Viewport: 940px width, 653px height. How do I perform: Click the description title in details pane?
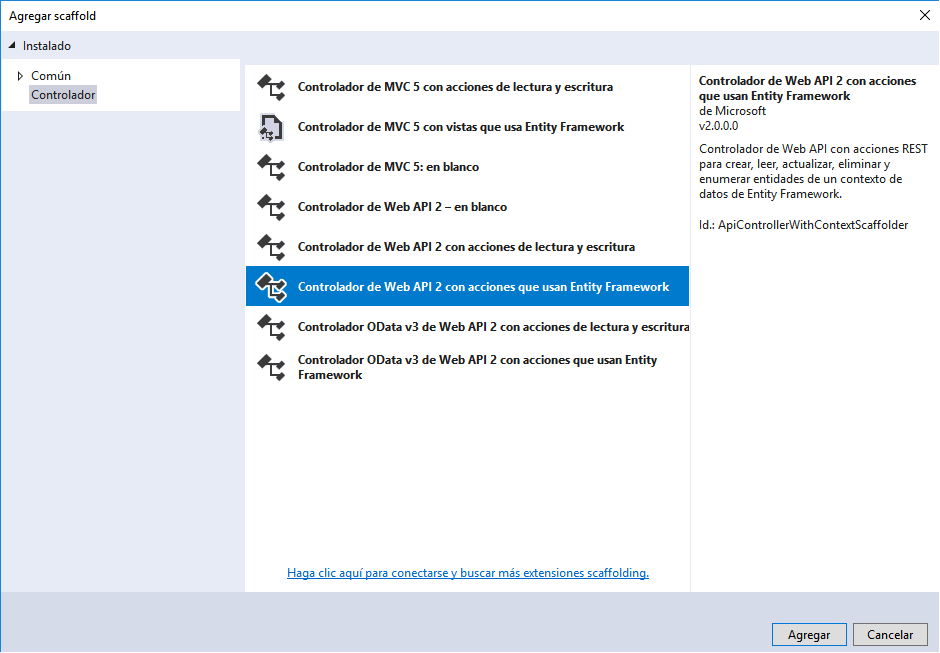[x=807, y=88]
